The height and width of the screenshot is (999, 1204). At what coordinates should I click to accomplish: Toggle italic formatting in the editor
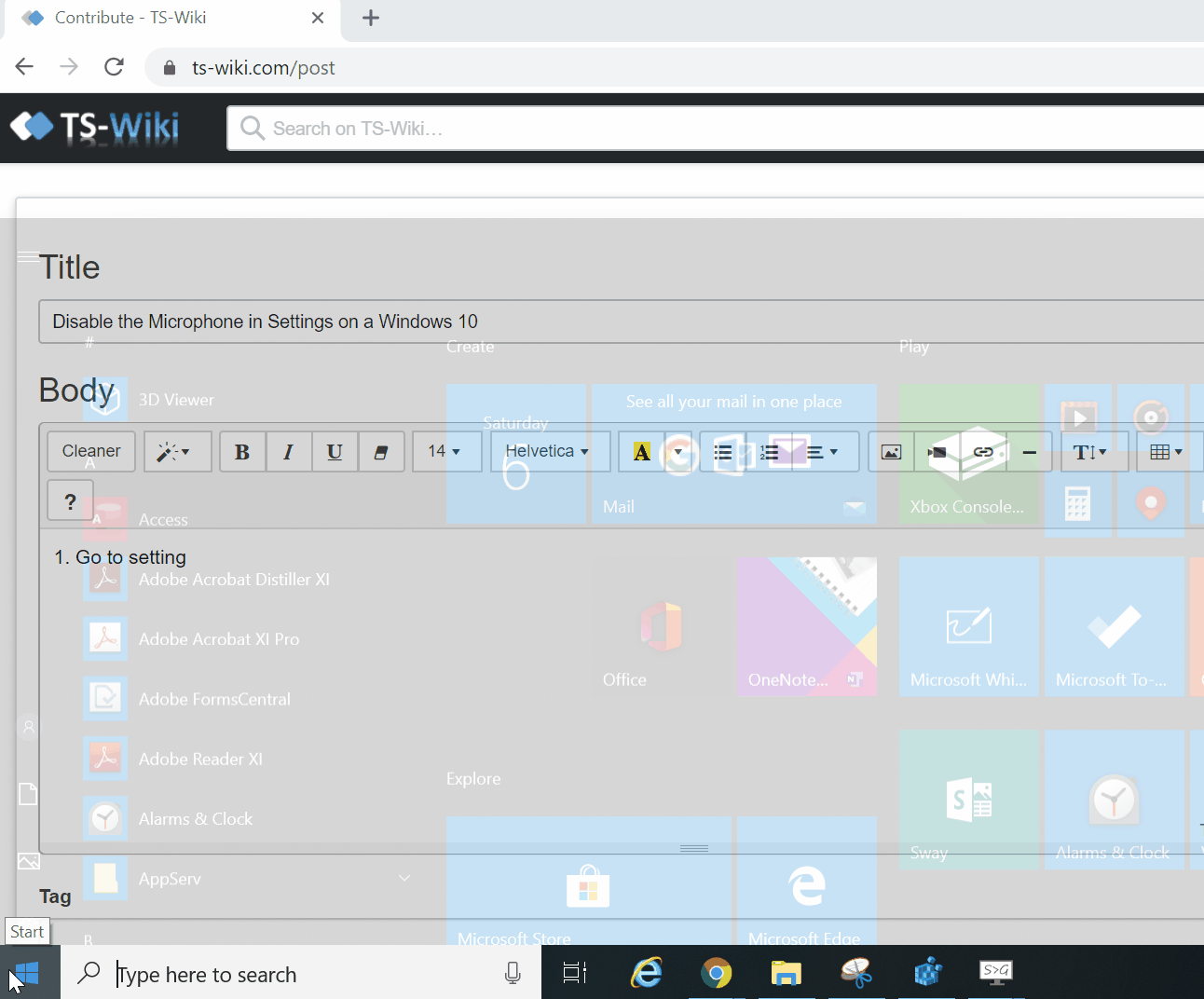click(289, 452)
